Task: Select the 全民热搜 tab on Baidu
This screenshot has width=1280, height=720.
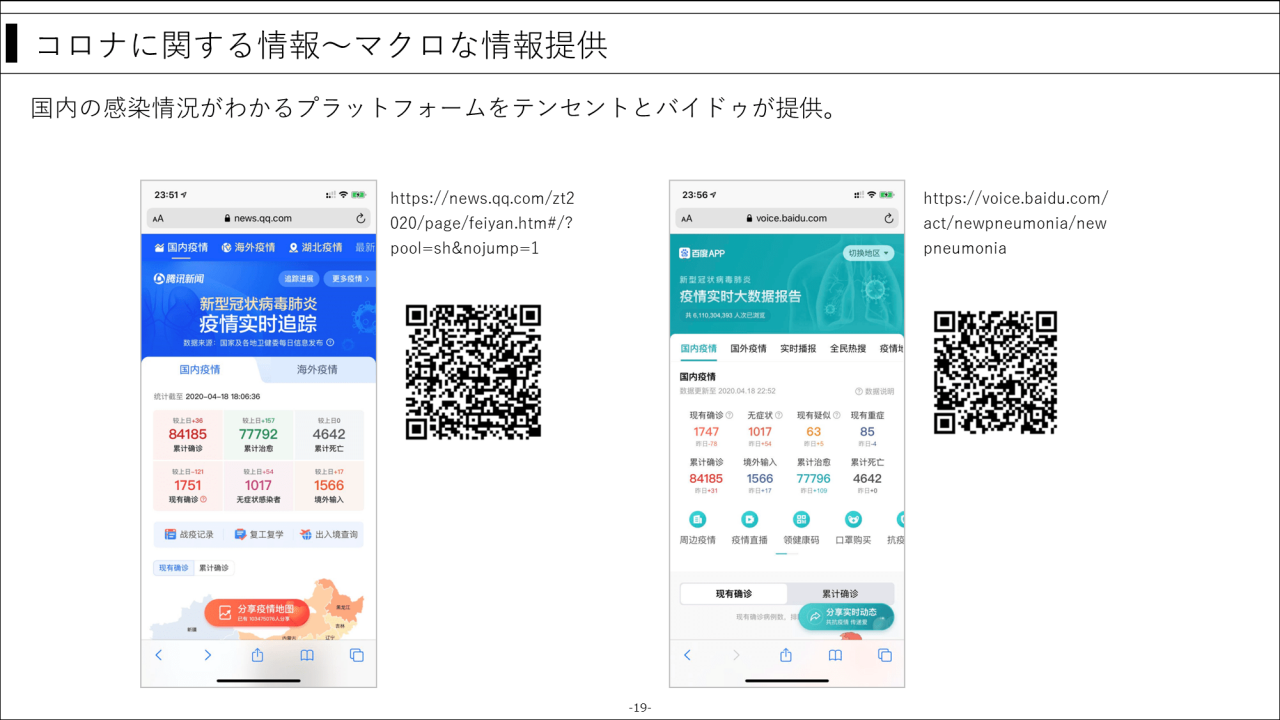Action: pos(847,347)
